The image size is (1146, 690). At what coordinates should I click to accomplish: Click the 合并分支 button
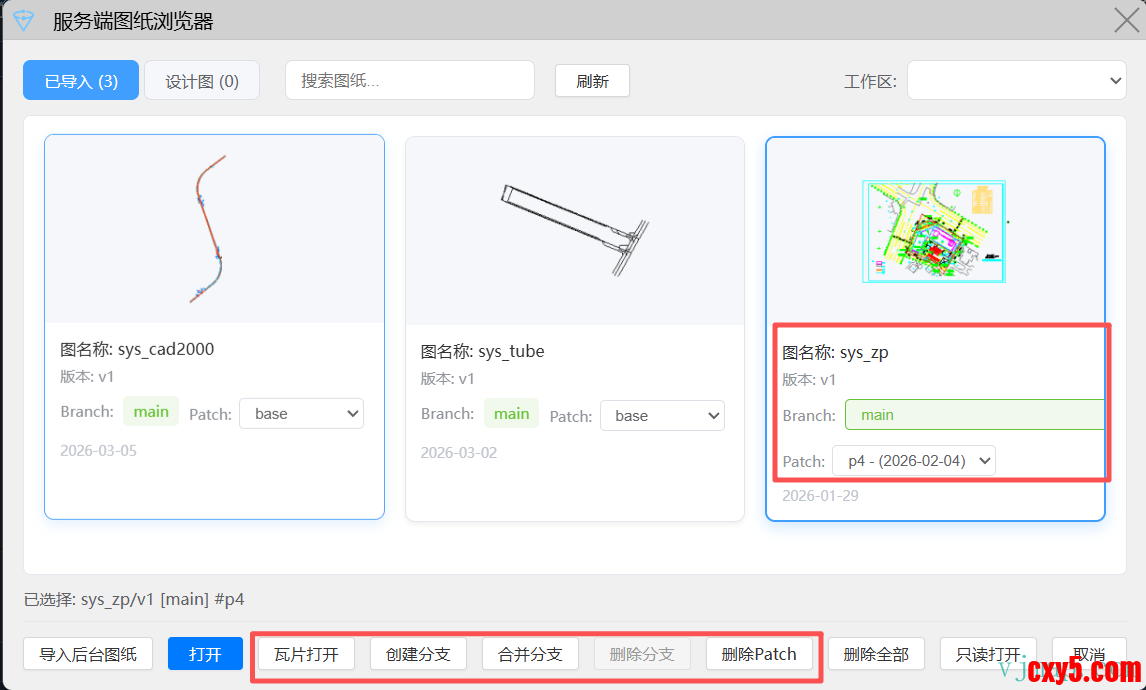(530, 655)
